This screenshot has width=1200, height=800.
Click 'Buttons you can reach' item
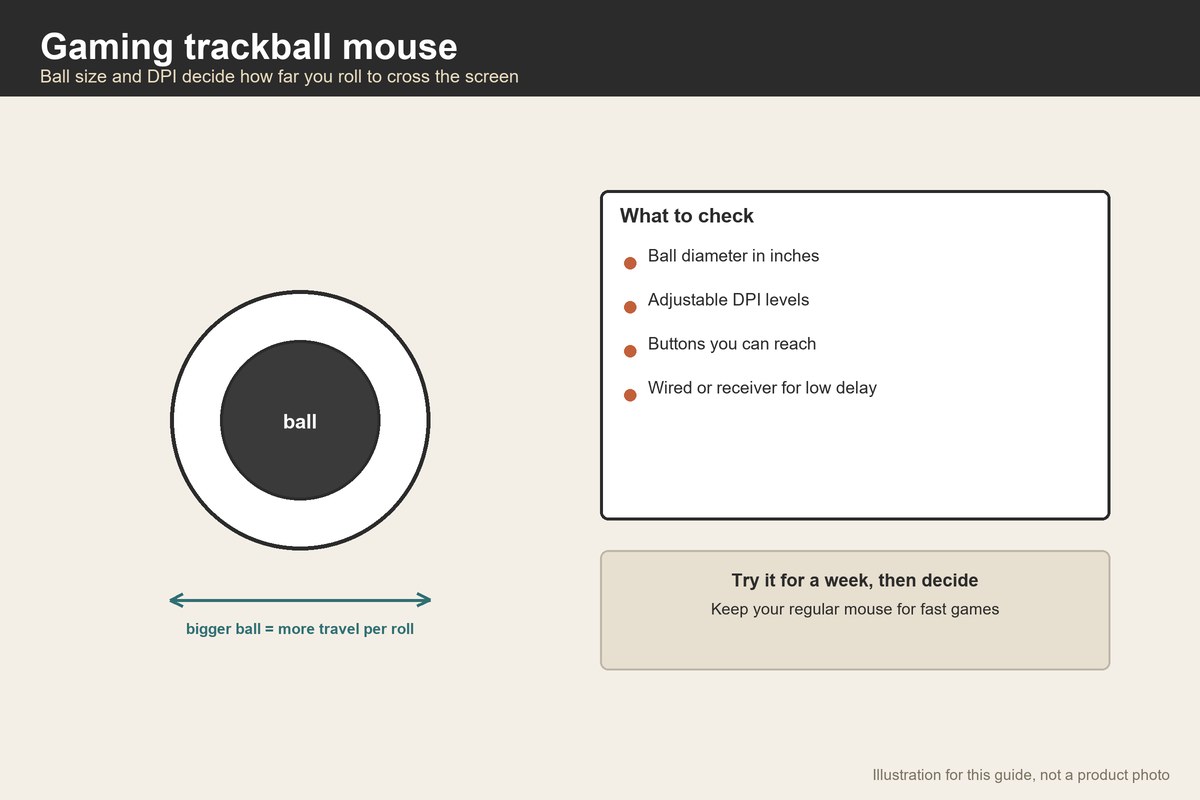(732, 344)
